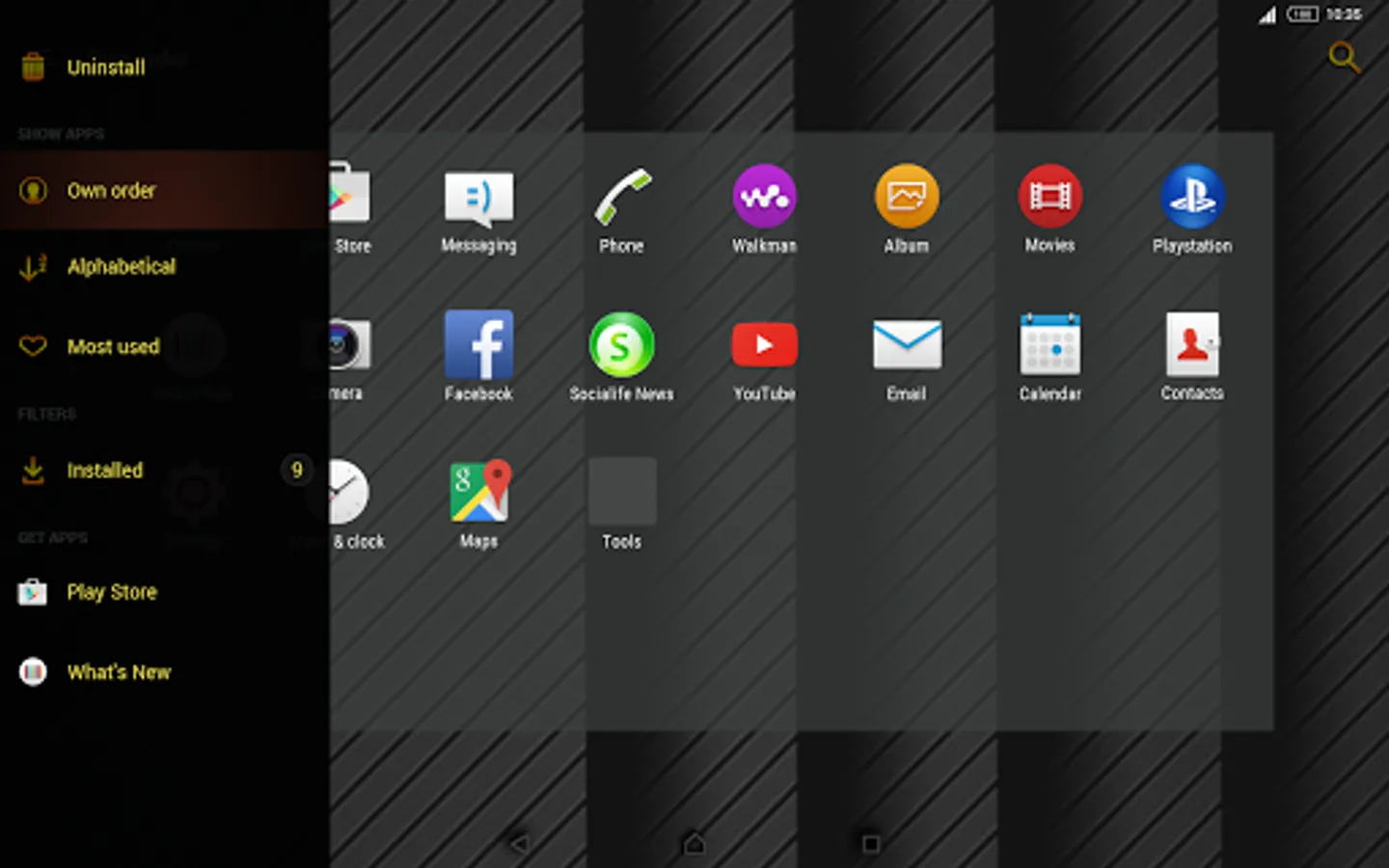Open the Email app
Image resolution: width=1389 pixels, height=868 pixels.
tap(907, 345)
